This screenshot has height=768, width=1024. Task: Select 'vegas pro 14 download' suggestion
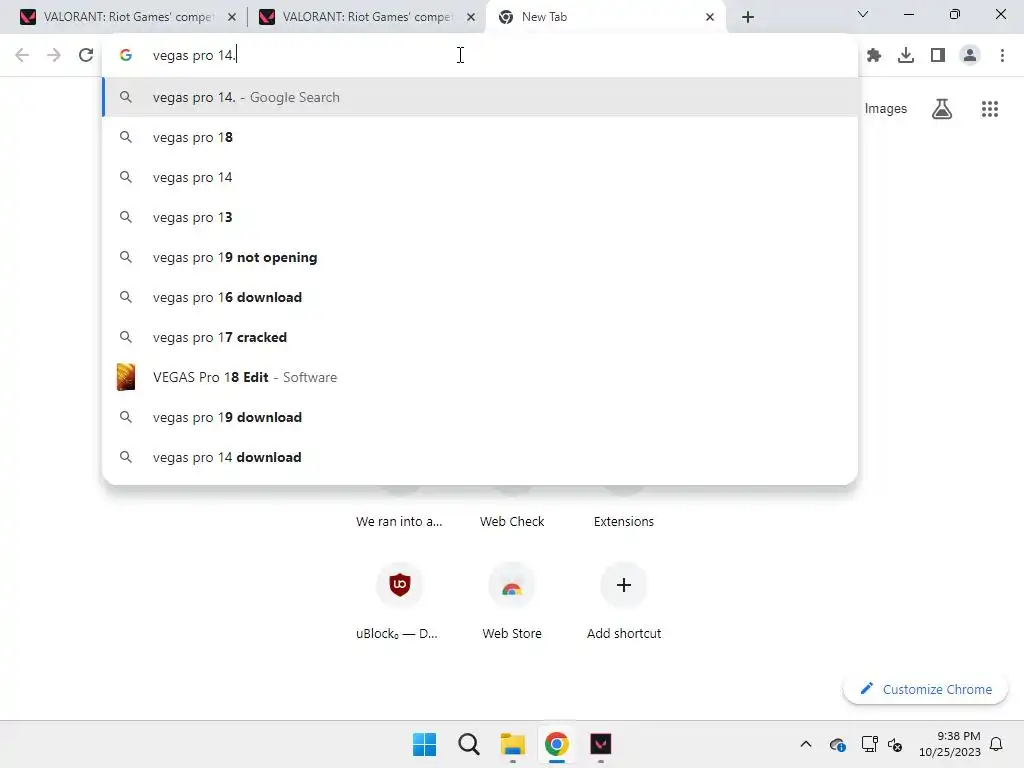(480, 457)
